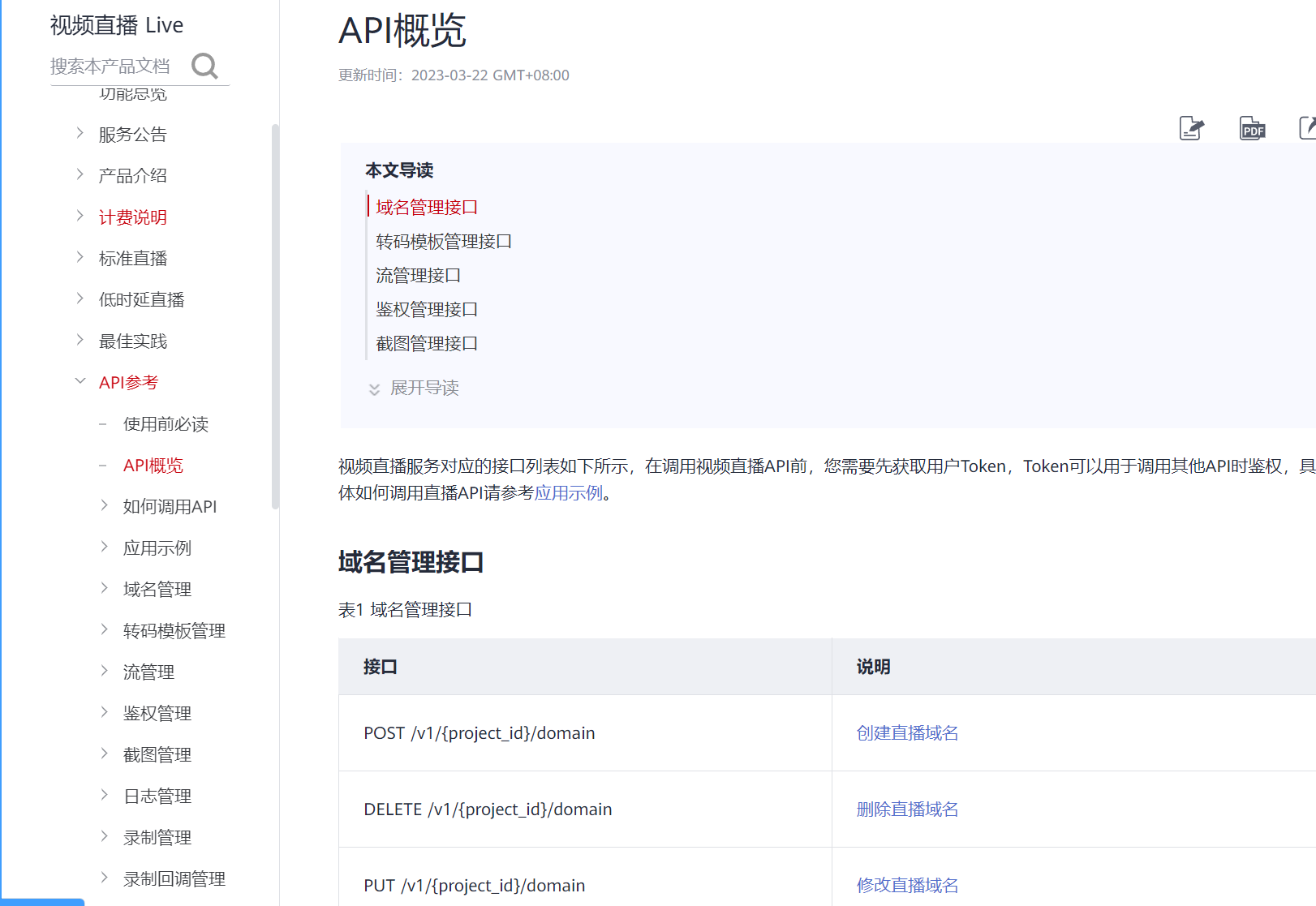Expand the 标准直播 section chevron

(80, 257)
